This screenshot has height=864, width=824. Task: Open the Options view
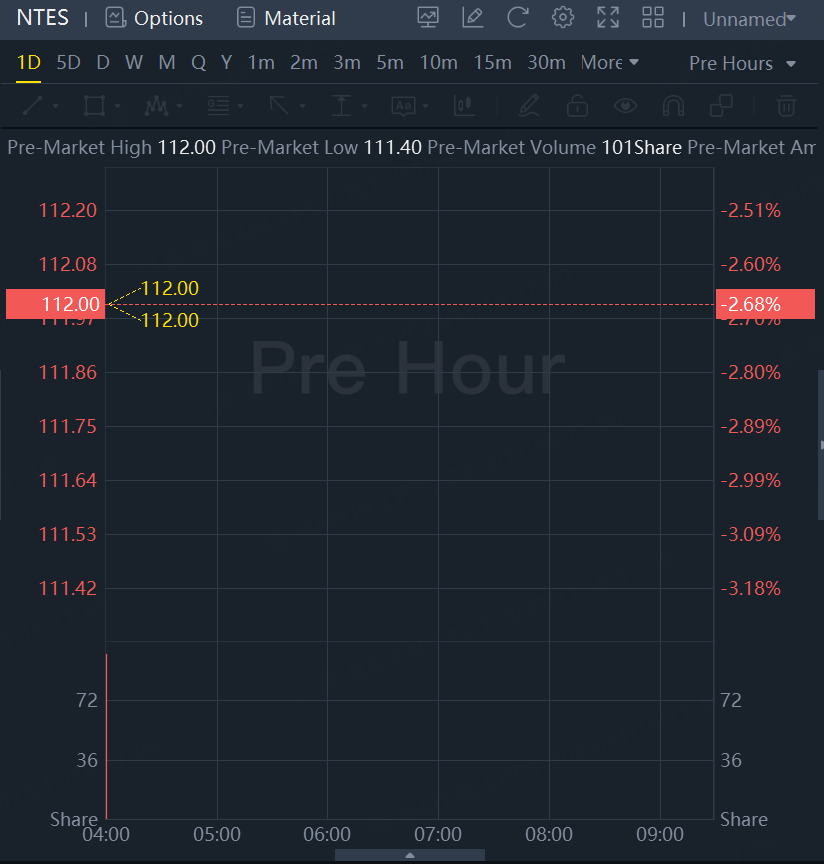click(x=155, y=18)
